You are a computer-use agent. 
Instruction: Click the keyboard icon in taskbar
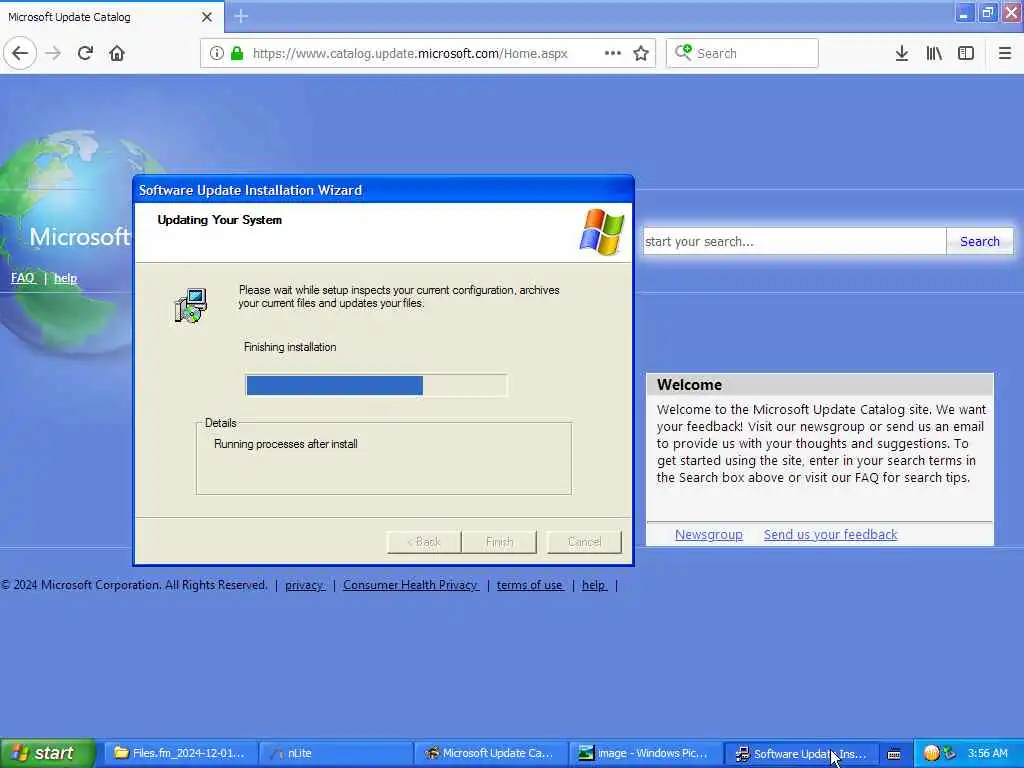coord(894,754)
